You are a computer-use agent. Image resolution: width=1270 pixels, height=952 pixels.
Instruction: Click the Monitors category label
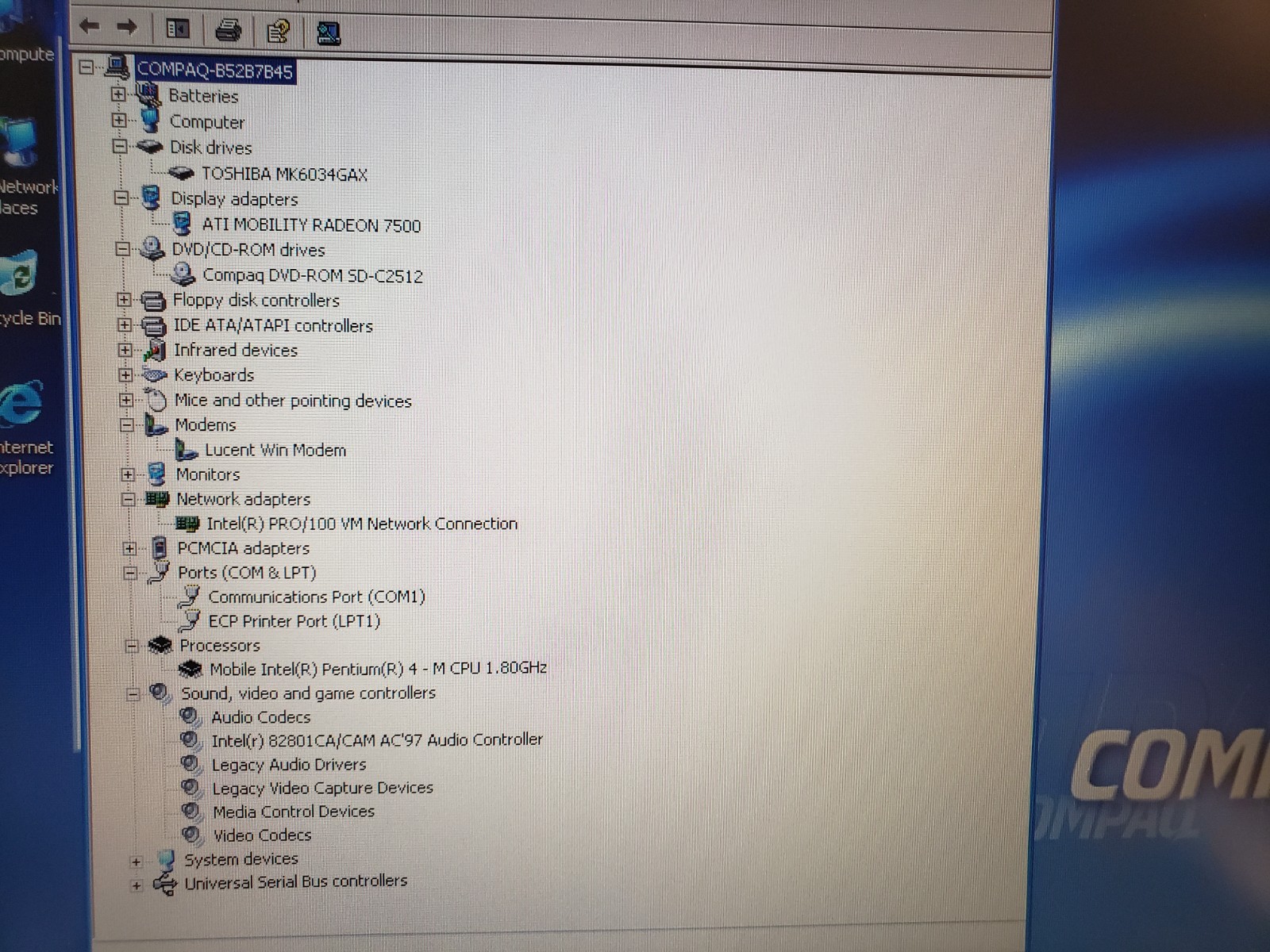(x=208, y=474)
